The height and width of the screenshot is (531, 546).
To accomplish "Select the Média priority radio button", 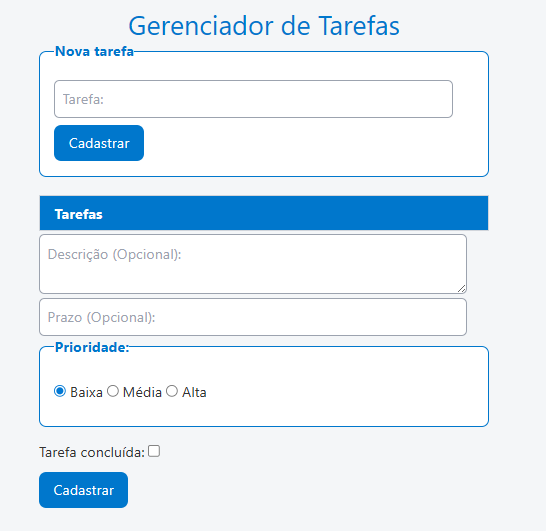I will pos(113,391).
